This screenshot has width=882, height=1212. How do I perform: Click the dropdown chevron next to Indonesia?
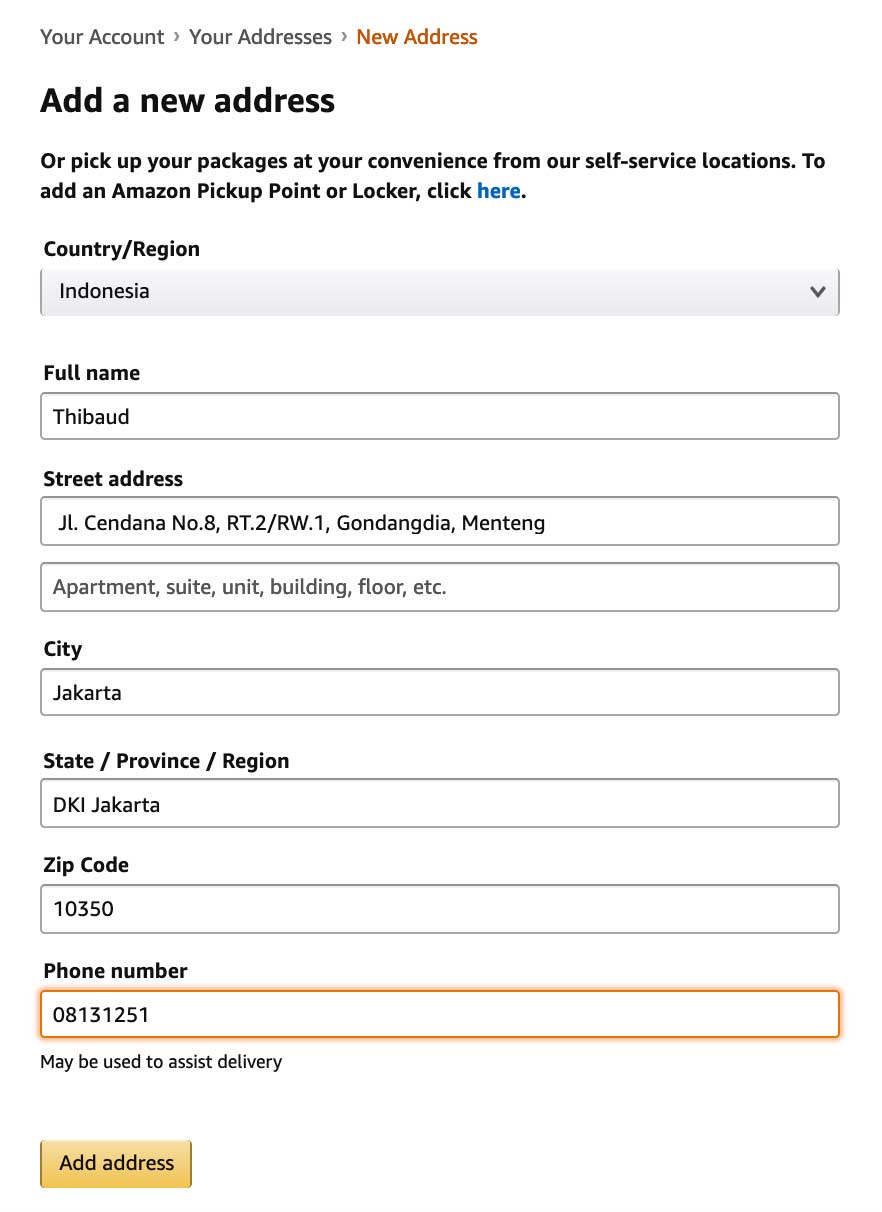click(818, 291)
